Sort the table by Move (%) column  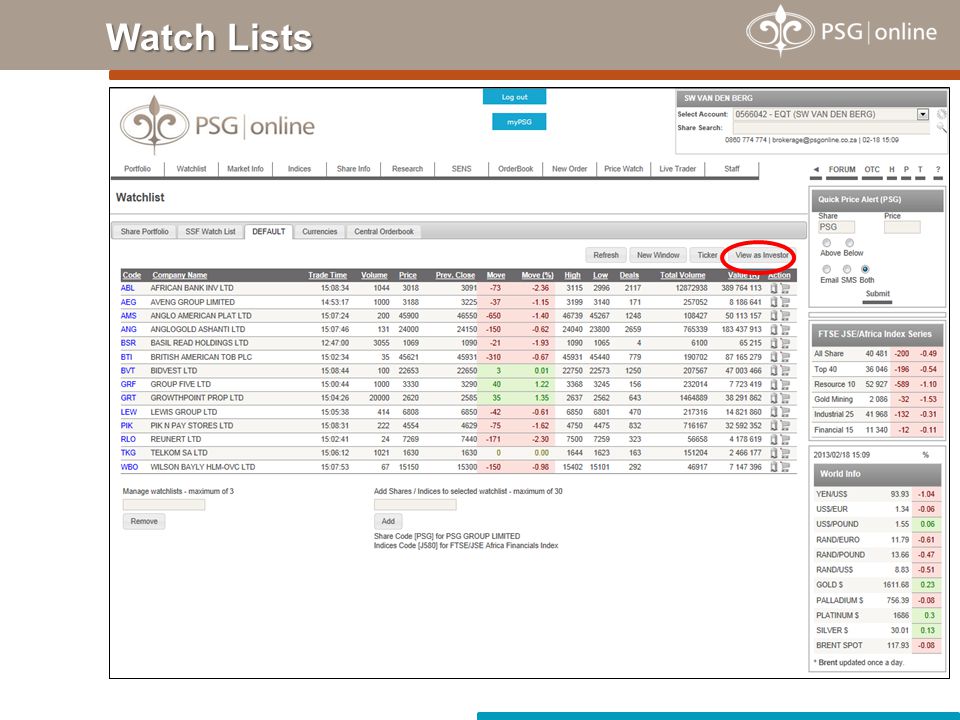(538, 276)
